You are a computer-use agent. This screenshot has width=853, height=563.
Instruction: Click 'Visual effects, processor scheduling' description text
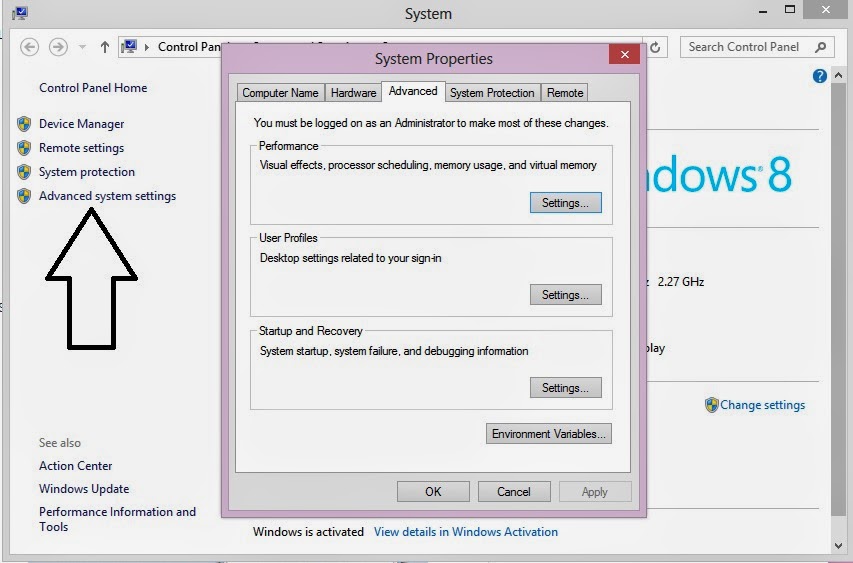[428, 165]
